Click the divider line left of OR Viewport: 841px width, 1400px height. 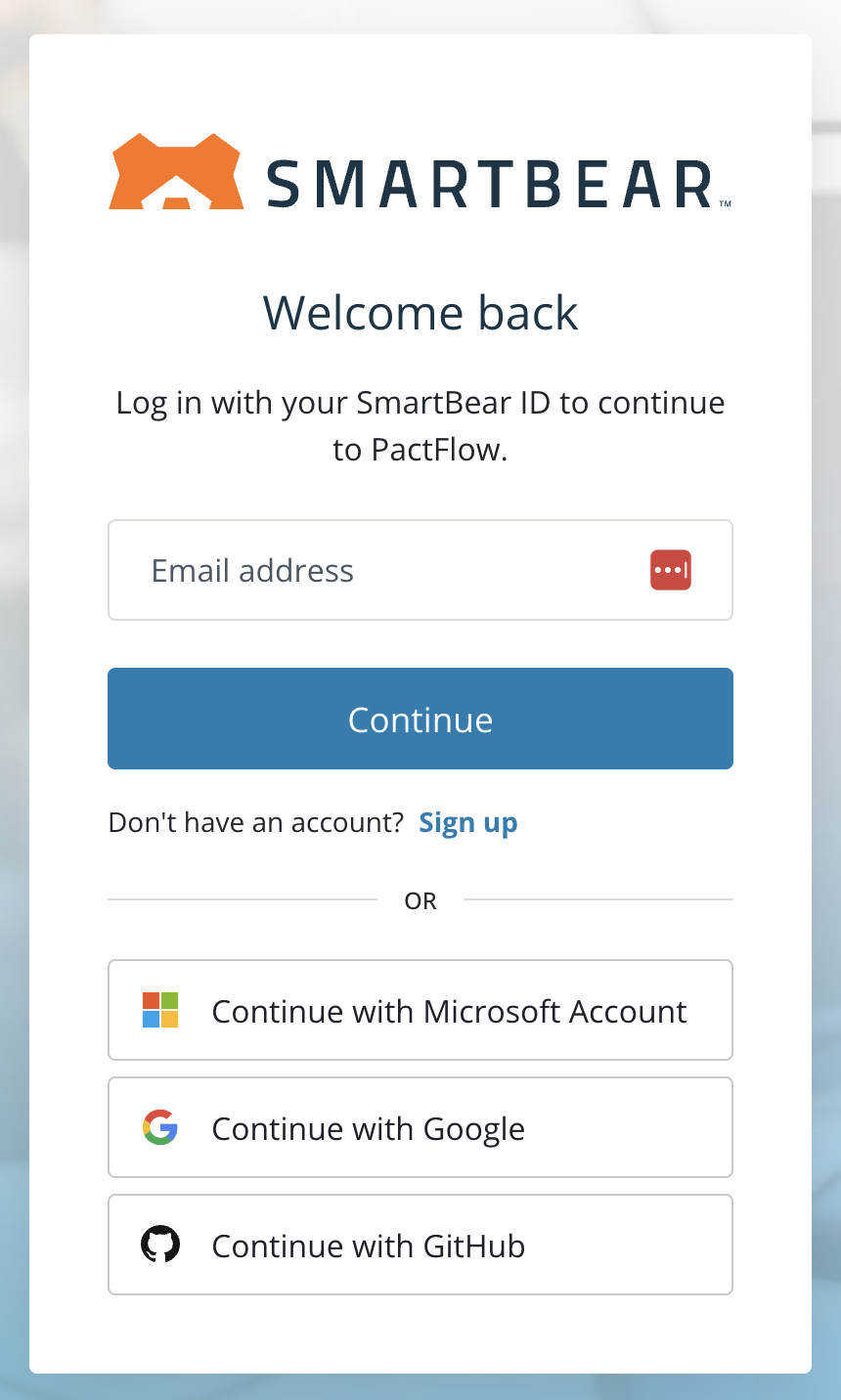click(242, 899)
